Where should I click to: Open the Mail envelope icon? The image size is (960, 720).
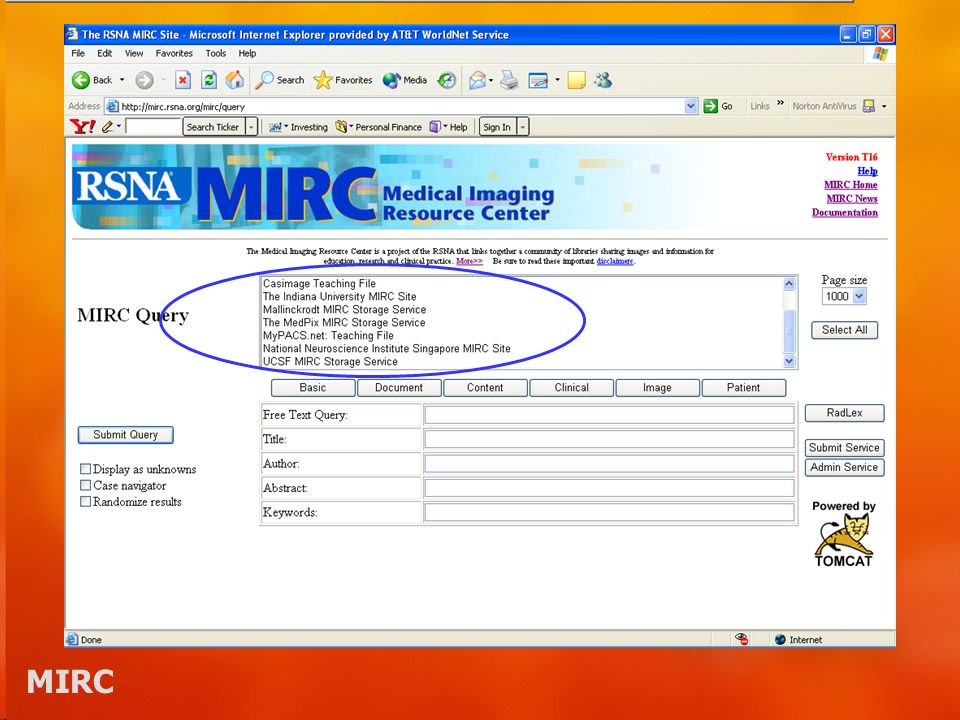[477, 80]
